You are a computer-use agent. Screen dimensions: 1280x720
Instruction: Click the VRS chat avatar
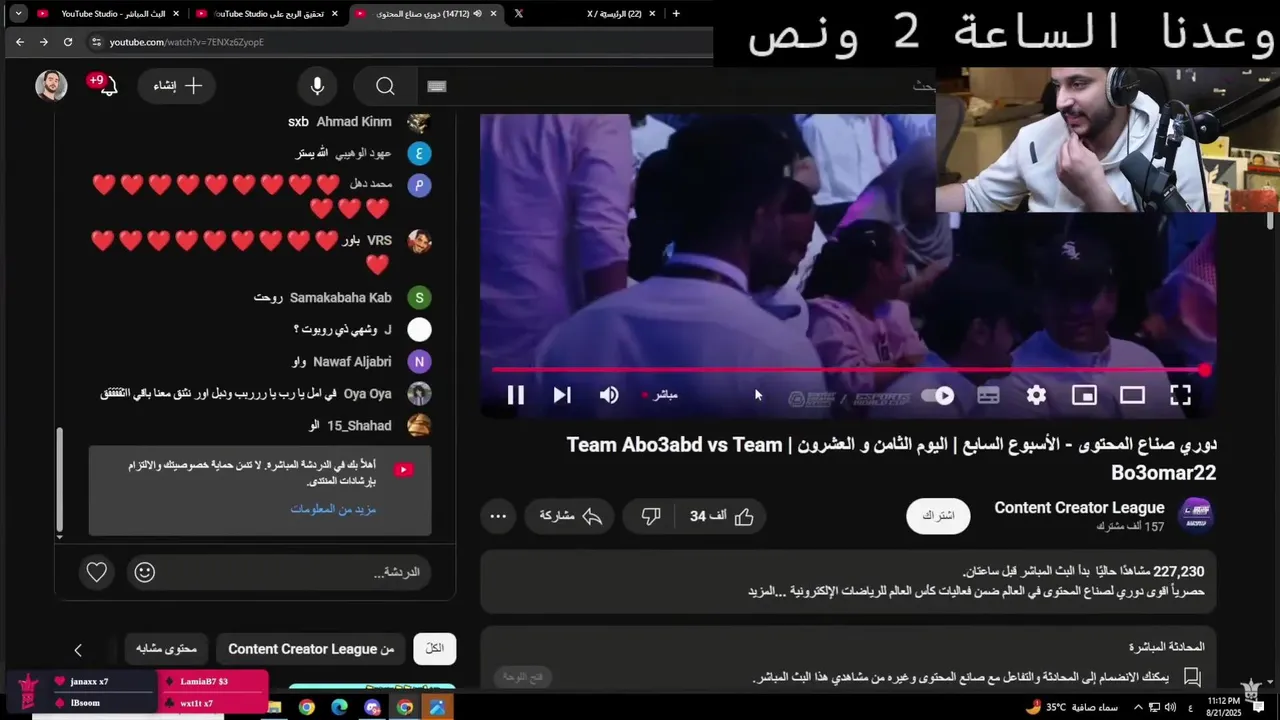[x=419, y=241]
